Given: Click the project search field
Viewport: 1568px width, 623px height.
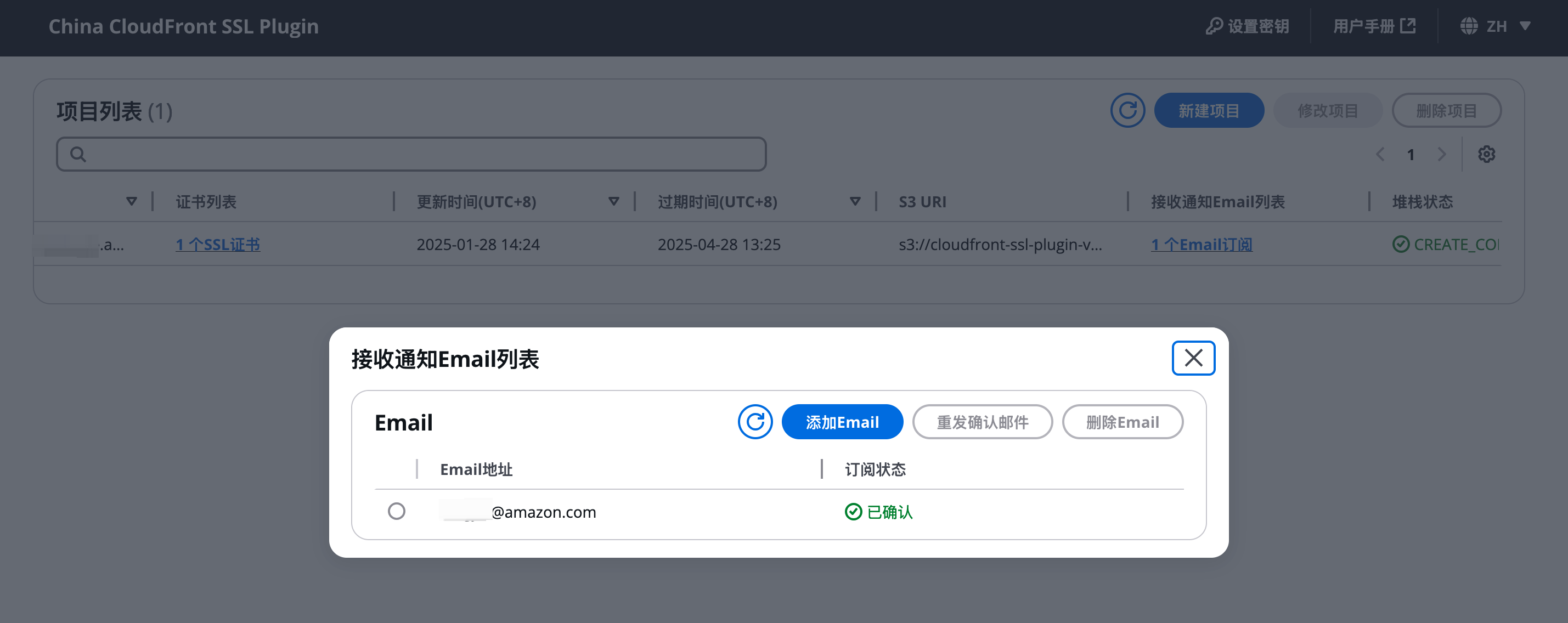Looking at the screenshot, I should click(x=411, y=154).
